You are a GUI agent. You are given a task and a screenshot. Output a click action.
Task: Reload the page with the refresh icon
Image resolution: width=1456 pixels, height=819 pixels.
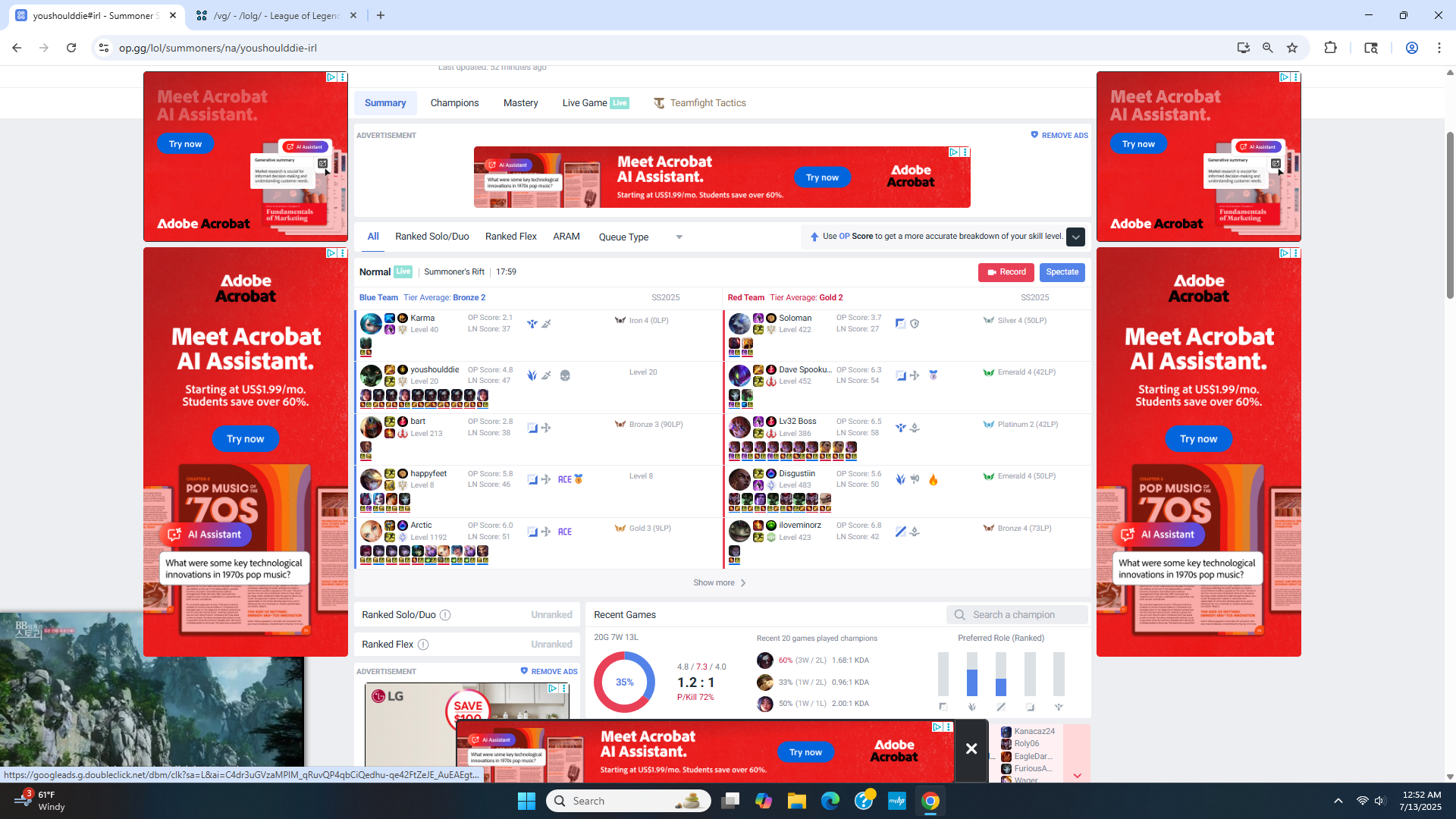pos(71,48)
